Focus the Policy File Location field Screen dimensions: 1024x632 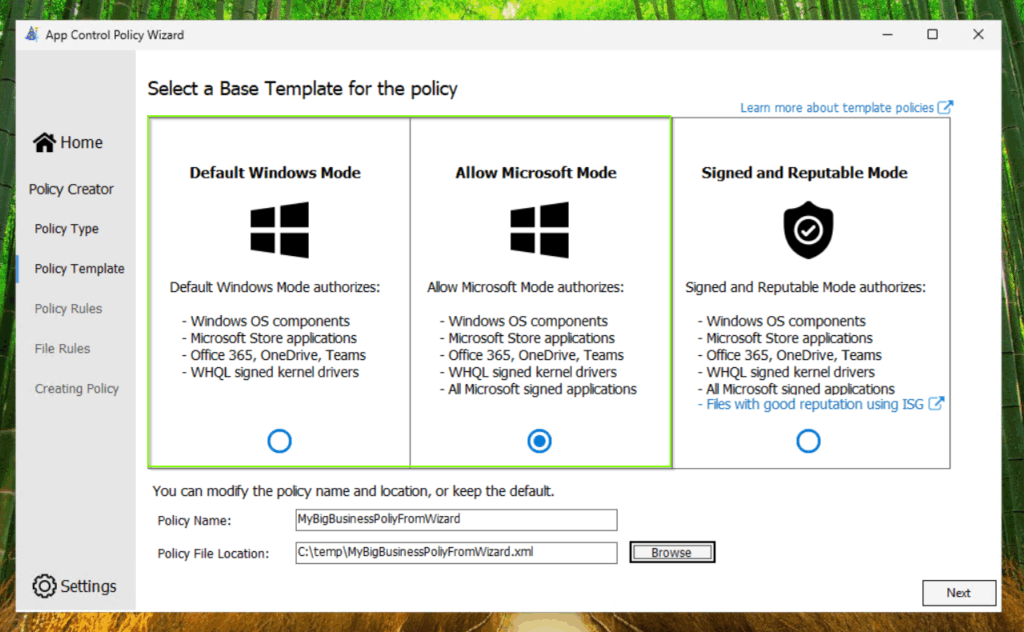(456, 552)
